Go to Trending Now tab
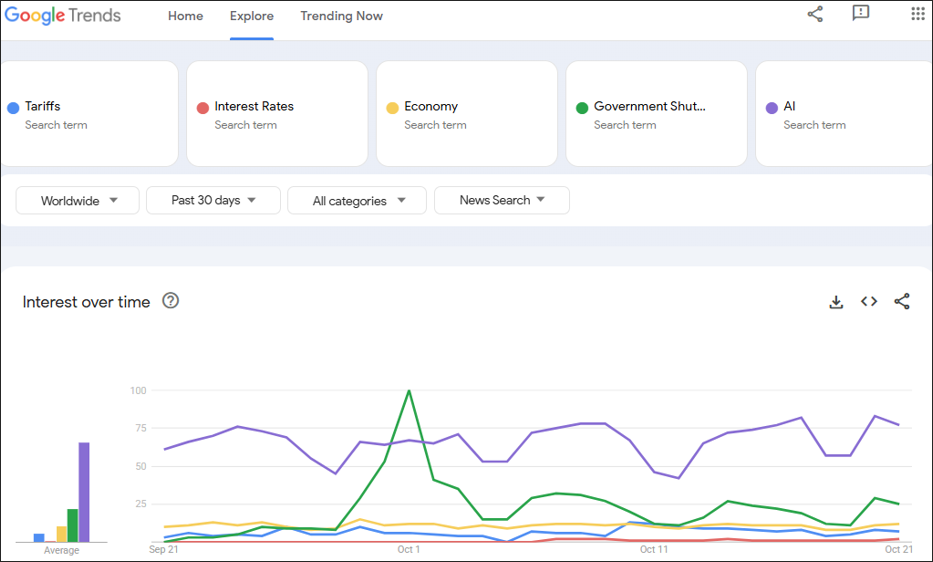The height and width of the screenshot is (562, 933). coord(342,16)
